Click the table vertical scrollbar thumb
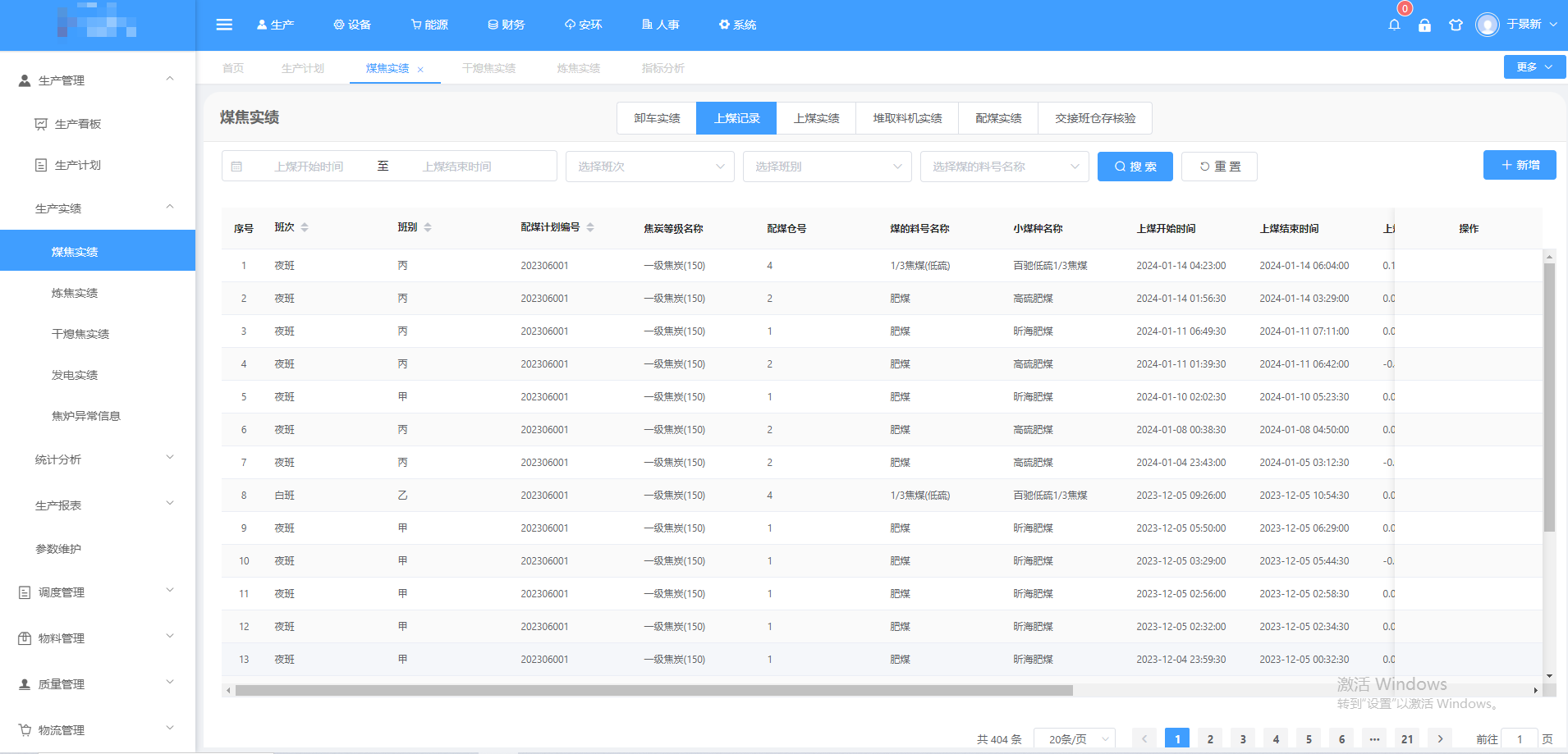The image size is (1568, 754). click(x=1549, y=398)
